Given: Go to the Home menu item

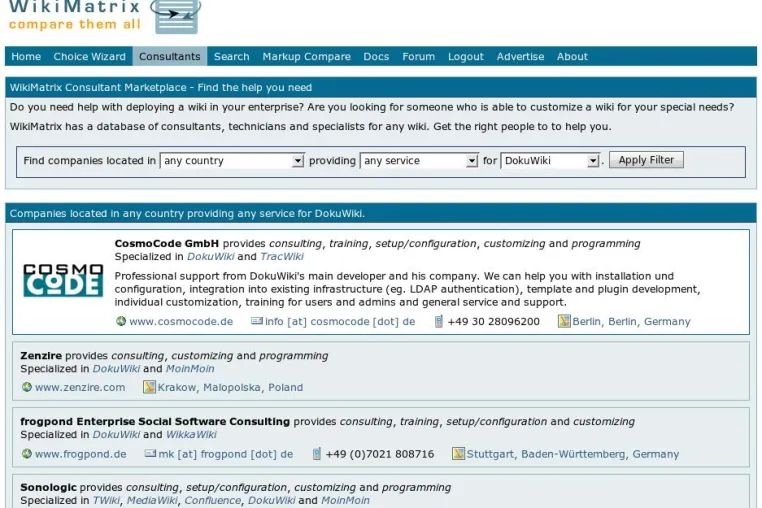Looking at the screenshot, I should click(x=26, y=56).
